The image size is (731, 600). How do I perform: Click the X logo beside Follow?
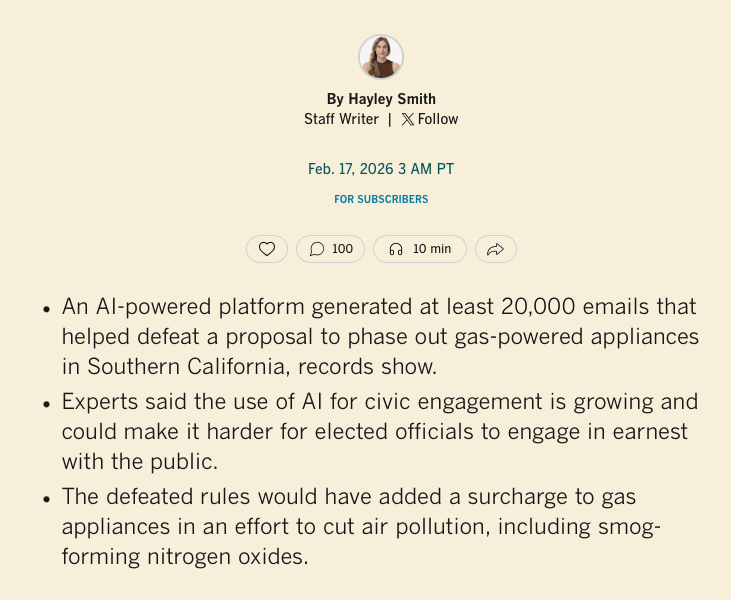point(407,119)
